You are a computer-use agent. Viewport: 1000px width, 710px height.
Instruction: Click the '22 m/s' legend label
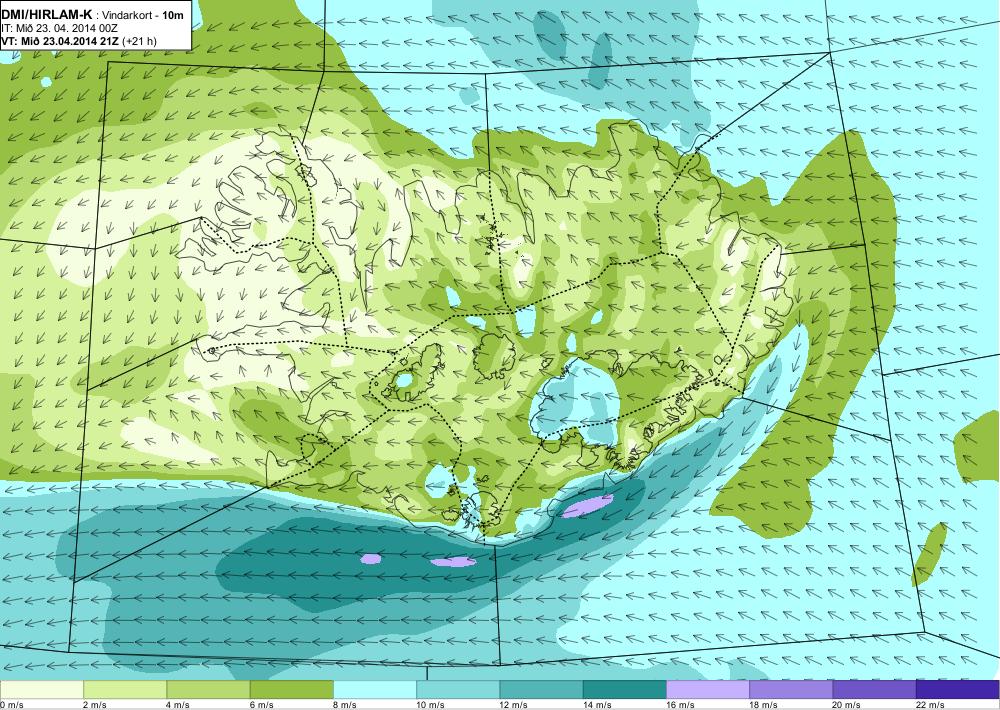pos(930,705)
